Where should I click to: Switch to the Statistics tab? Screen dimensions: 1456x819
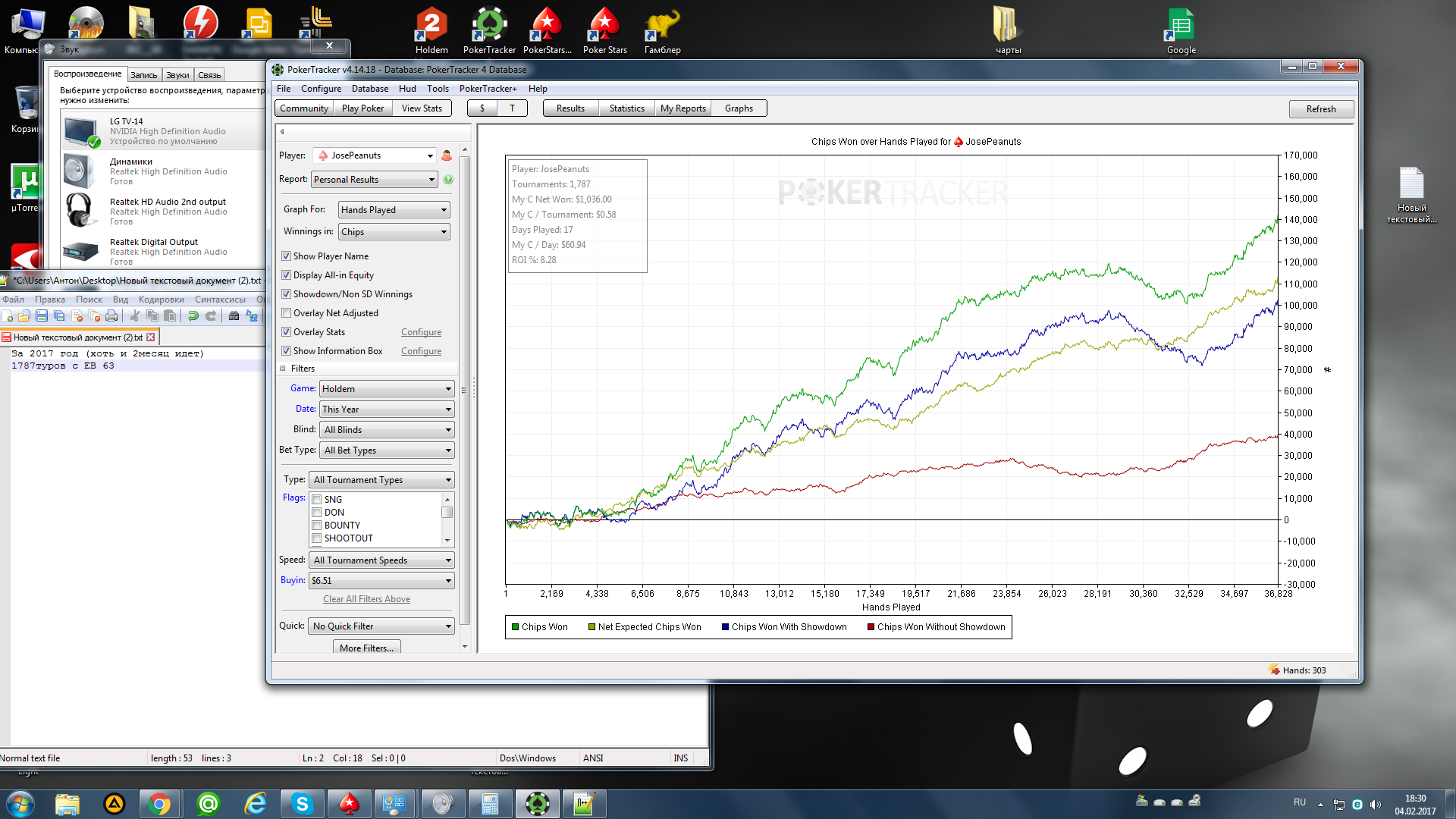click(x=626, y=108)
